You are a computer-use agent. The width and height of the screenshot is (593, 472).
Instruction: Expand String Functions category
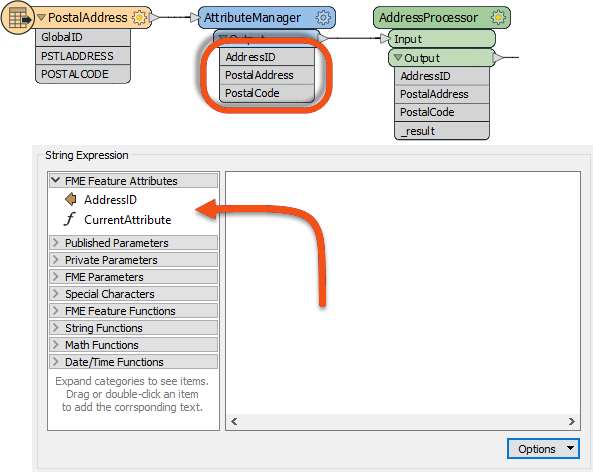click(x=56, y=328)
